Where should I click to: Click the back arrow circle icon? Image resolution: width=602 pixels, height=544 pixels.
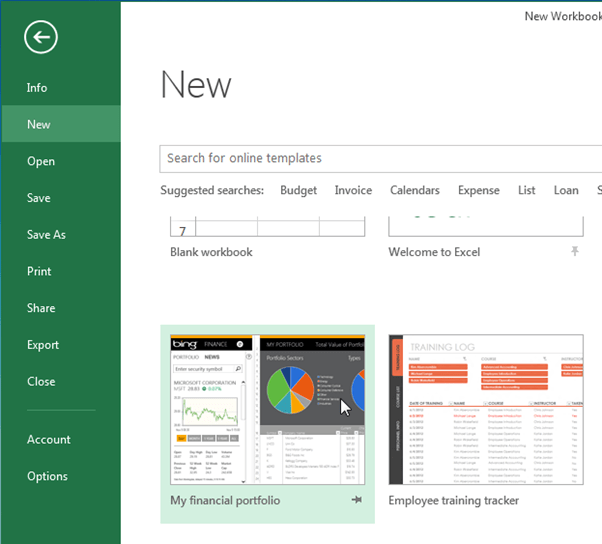tap(41, 38)
